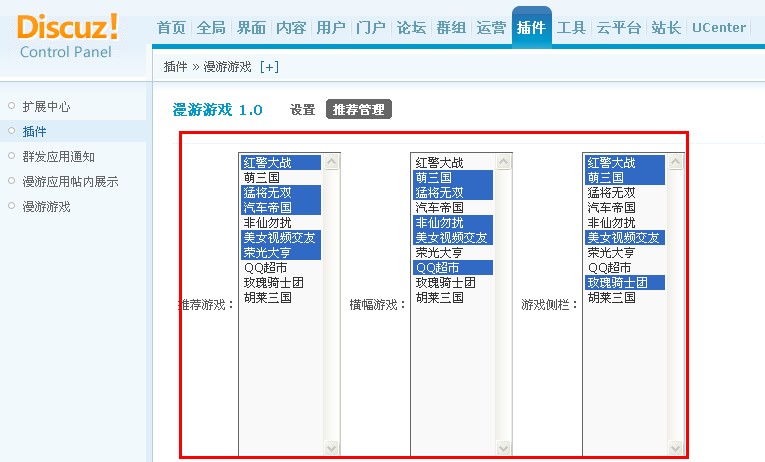The image size is (765, 462).
Task: Click 推荐游戏 list scroll-down arrow
Action: tap(332, 447)
